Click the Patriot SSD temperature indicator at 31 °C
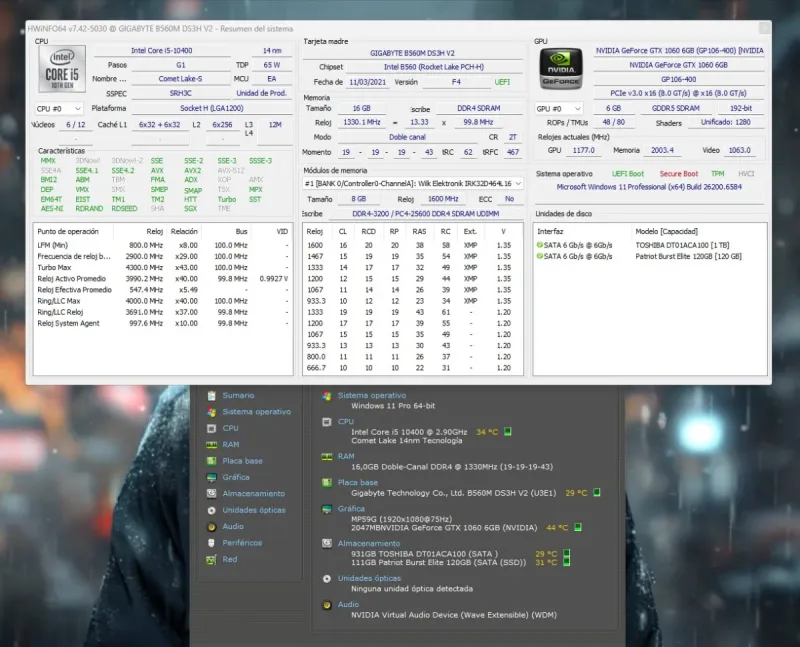800x647 pixels. tap(566, 562)
